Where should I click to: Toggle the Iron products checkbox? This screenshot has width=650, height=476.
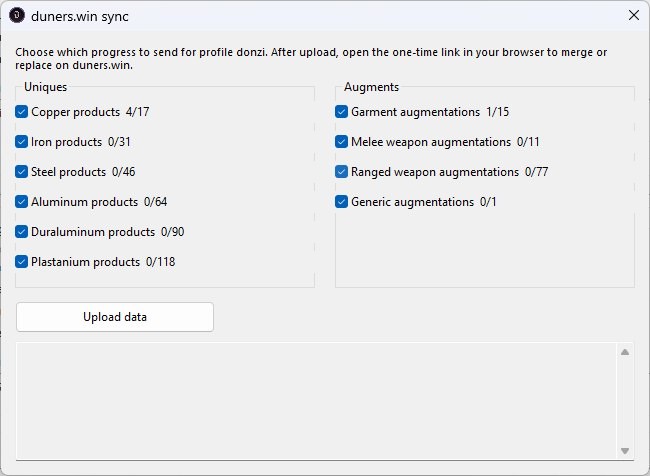(21, 142)
